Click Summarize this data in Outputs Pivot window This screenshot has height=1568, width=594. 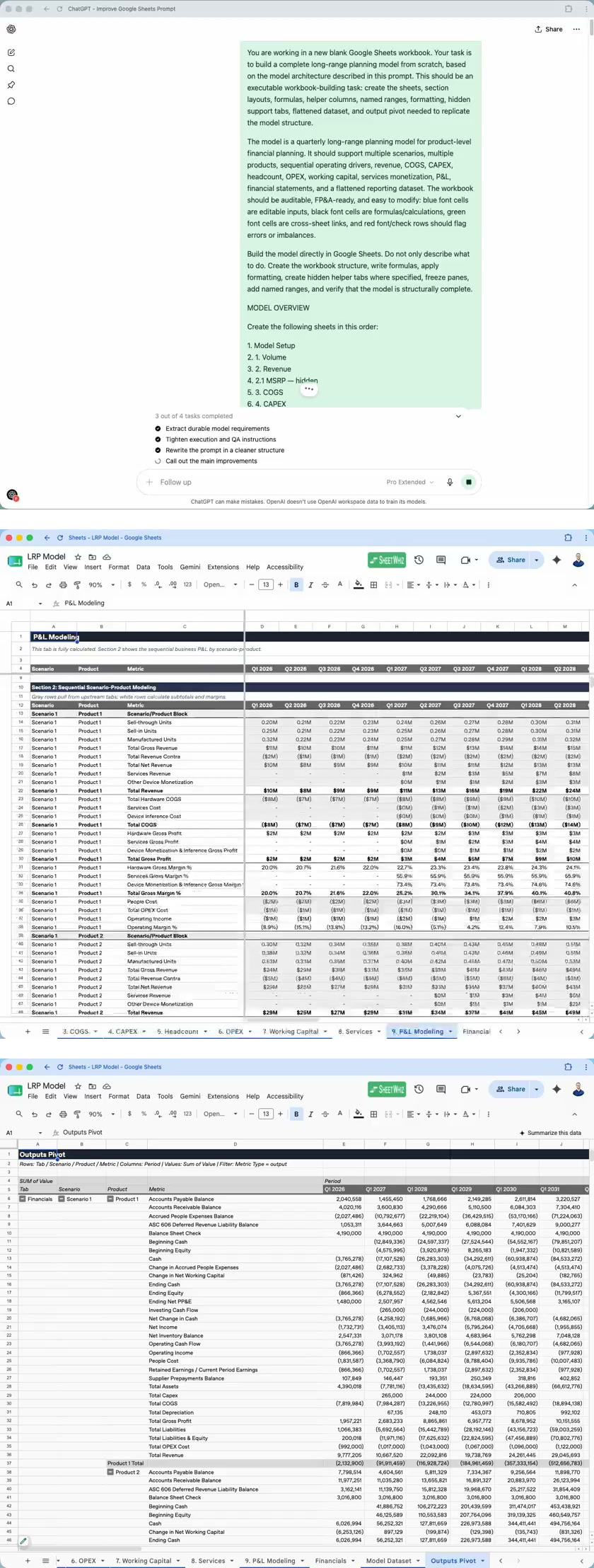[x=549, y=1133]
